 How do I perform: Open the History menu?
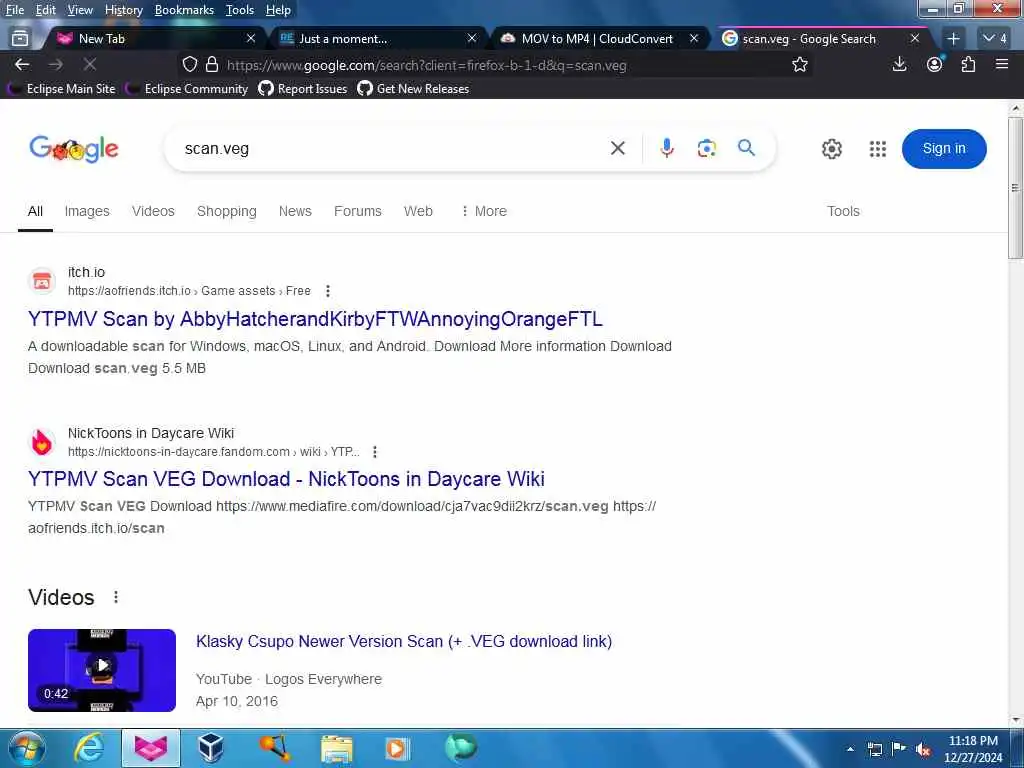pos(123,10)
